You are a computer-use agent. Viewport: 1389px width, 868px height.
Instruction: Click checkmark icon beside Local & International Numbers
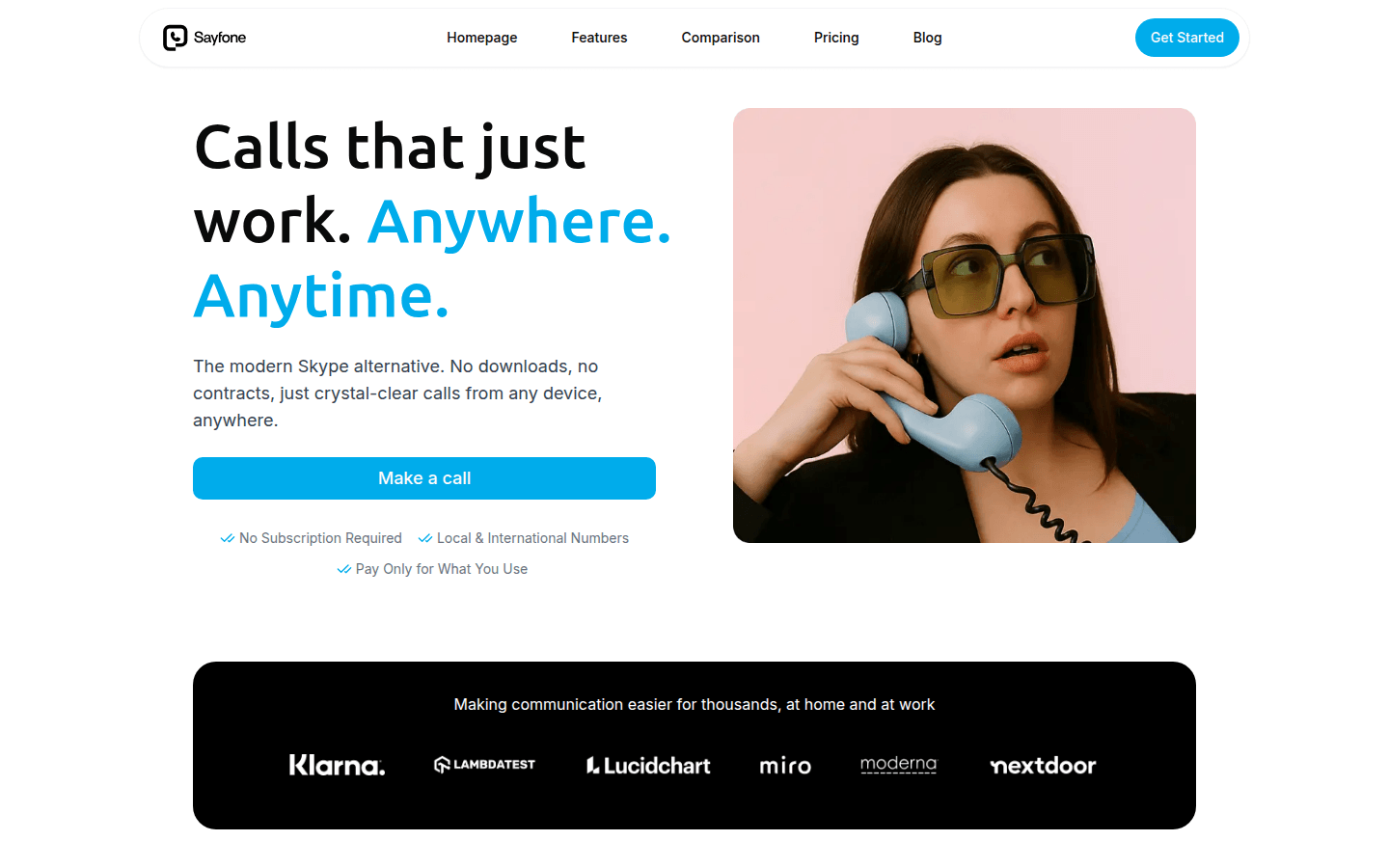425,538
